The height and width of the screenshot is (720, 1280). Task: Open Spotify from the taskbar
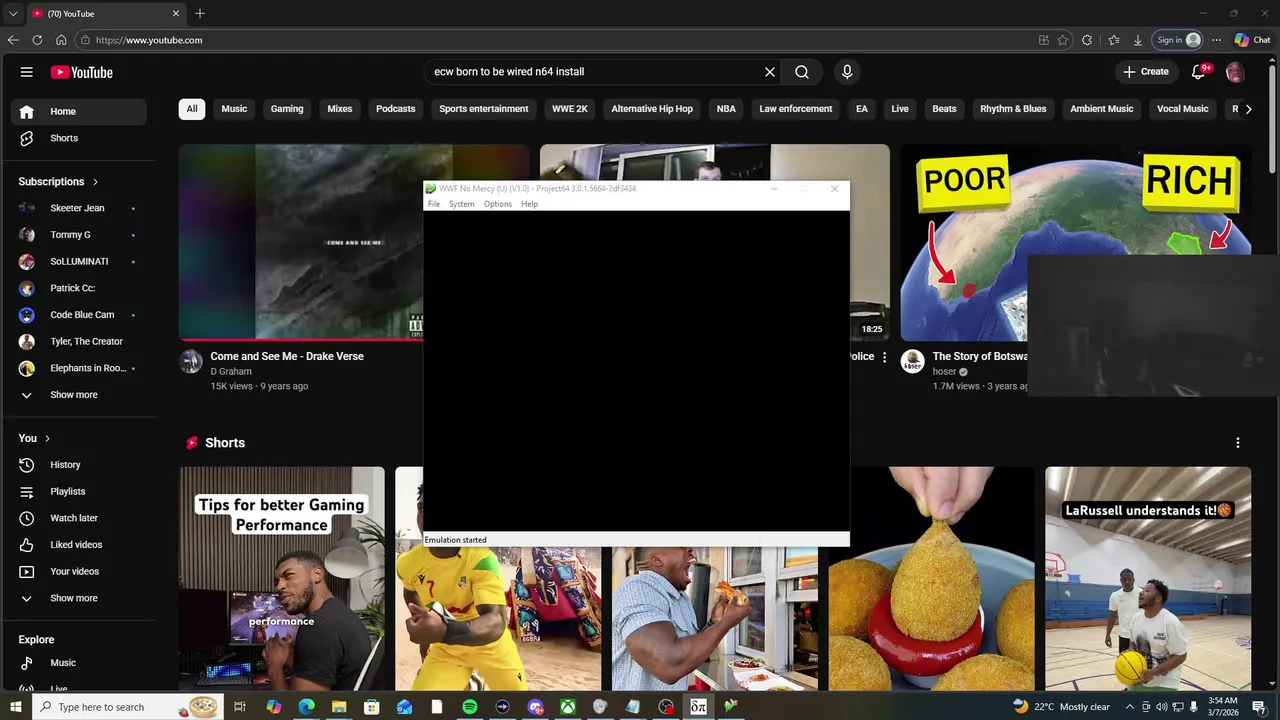[470, 707]
